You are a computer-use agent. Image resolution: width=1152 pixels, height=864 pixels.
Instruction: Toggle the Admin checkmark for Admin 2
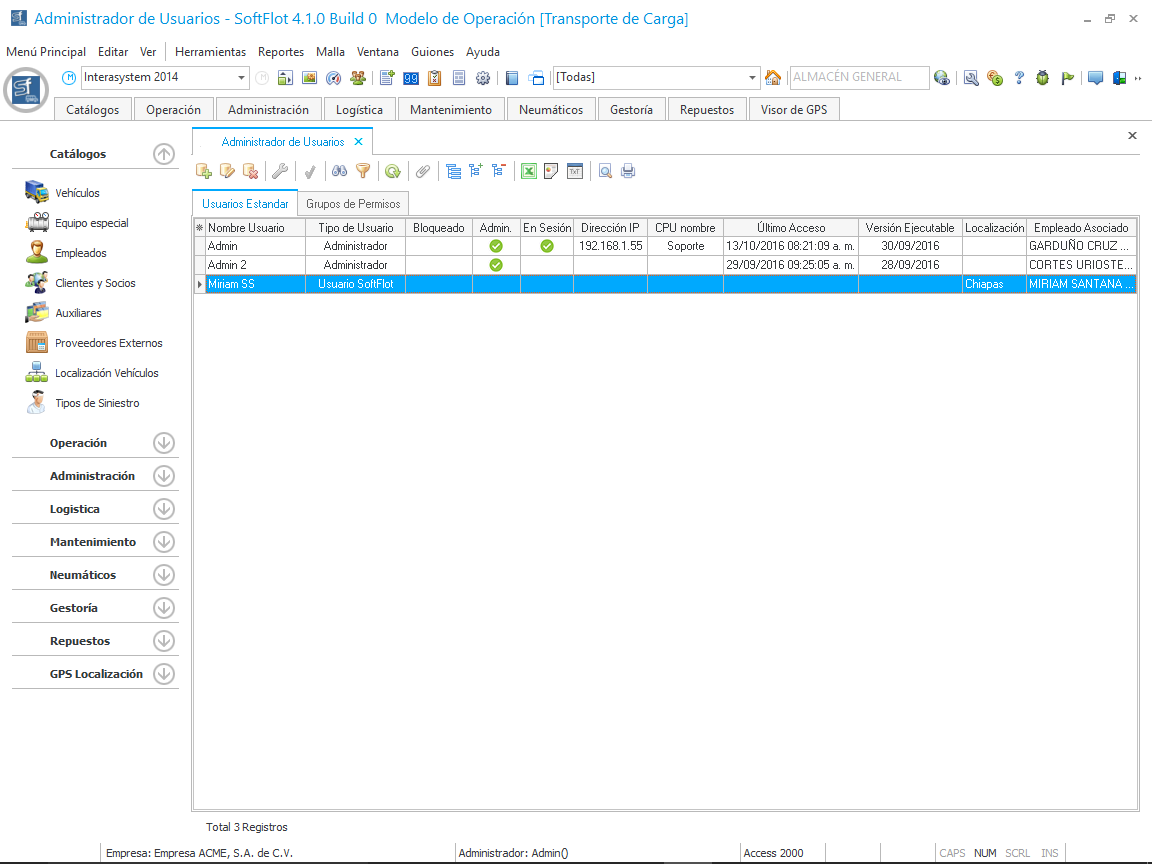pos(496,265)
